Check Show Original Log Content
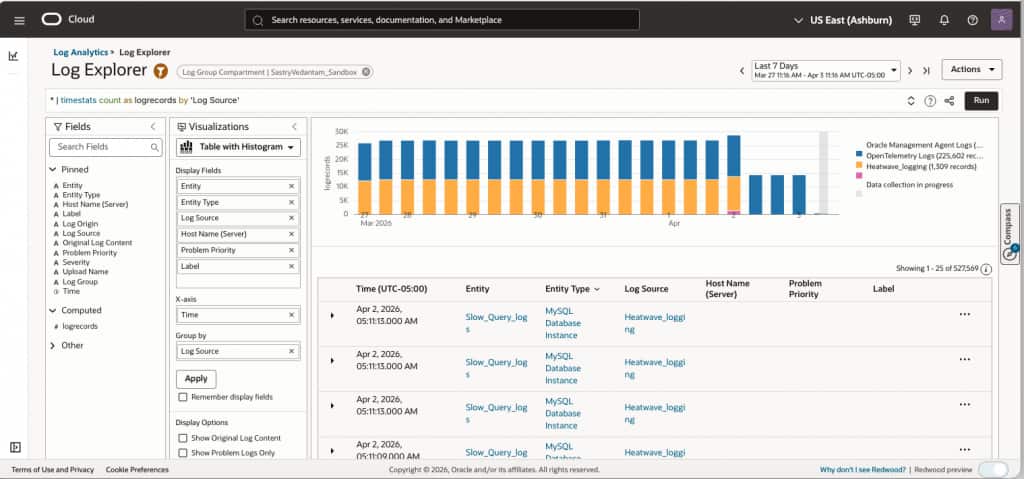The height and width of the screenshot is (479, 1024). coord(182,438)
